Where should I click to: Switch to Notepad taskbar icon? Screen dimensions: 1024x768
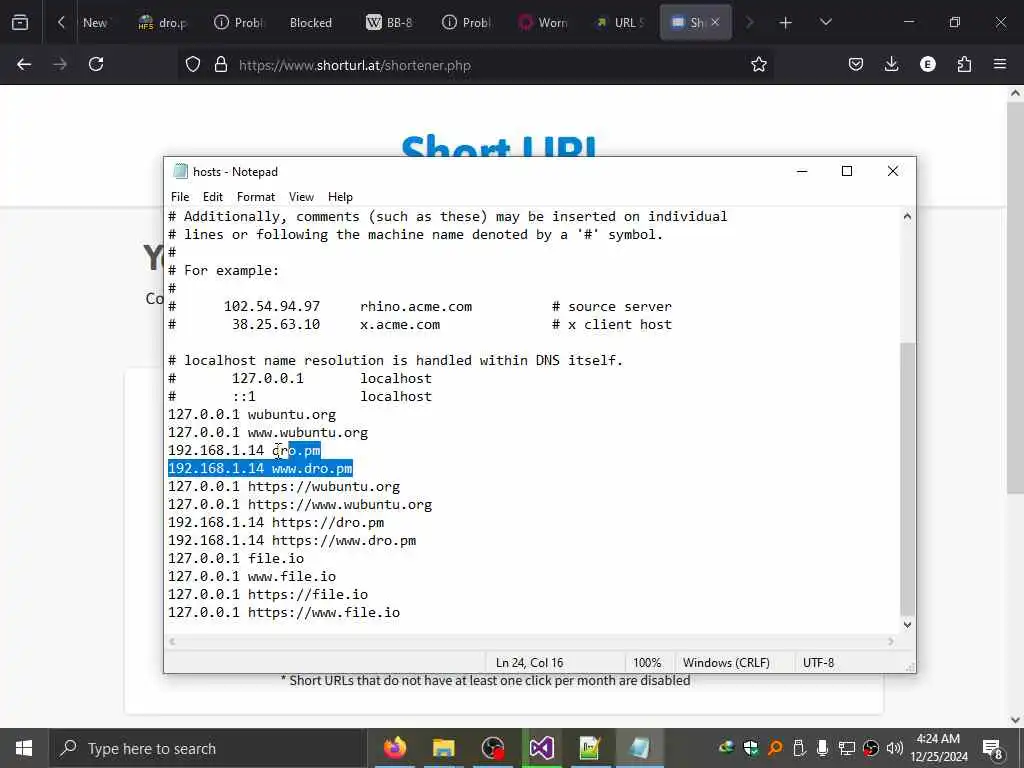639,748
